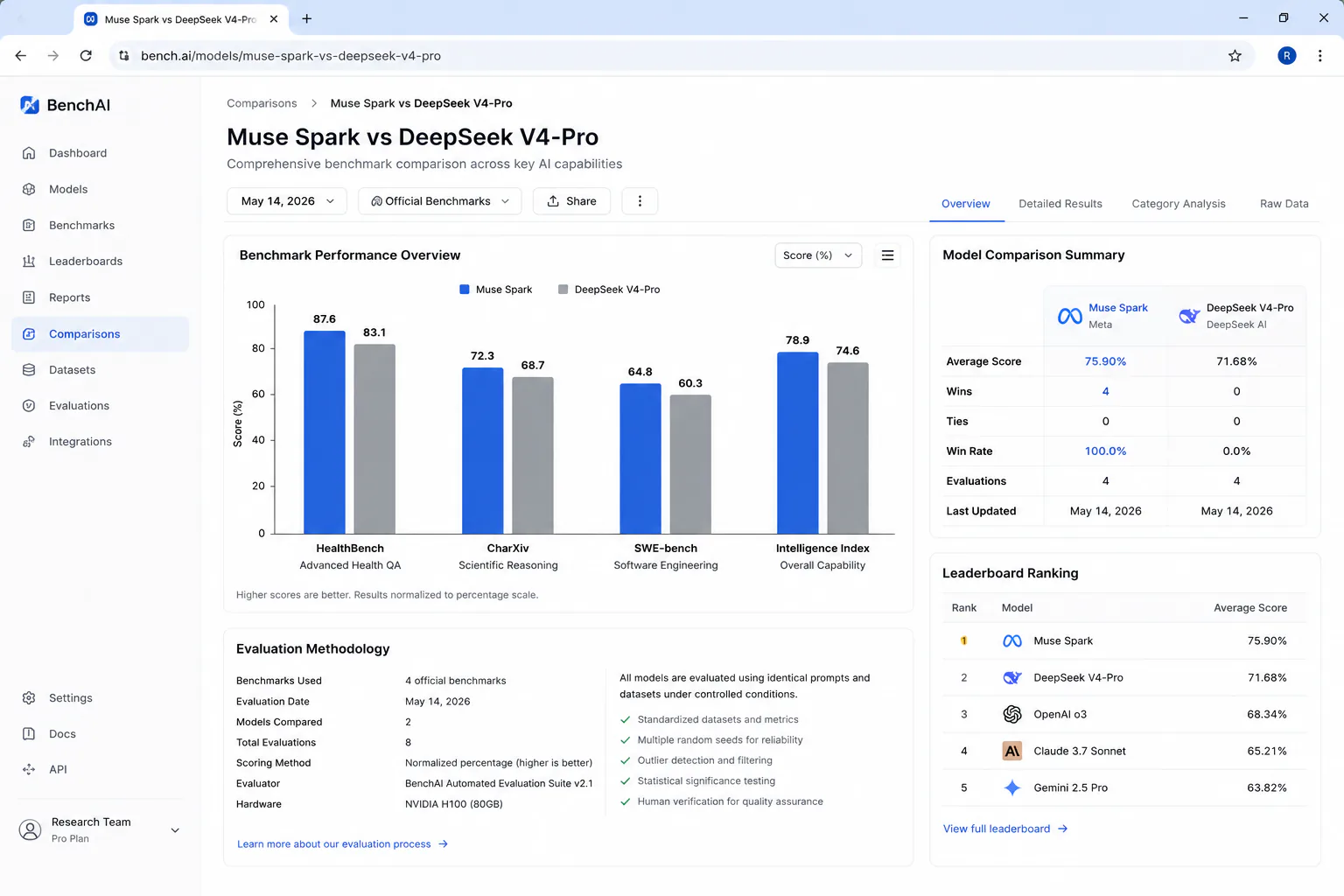This screenshot has height=896, width=1344.
Task: Reload the page
Action: 86,55
